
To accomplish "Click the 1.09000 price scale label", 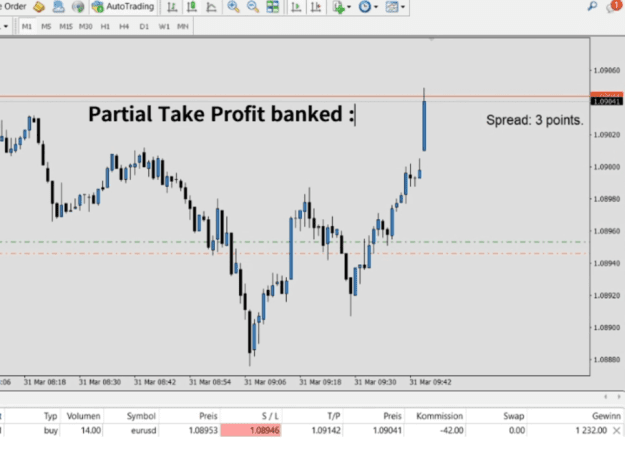I will coord(607,167).
